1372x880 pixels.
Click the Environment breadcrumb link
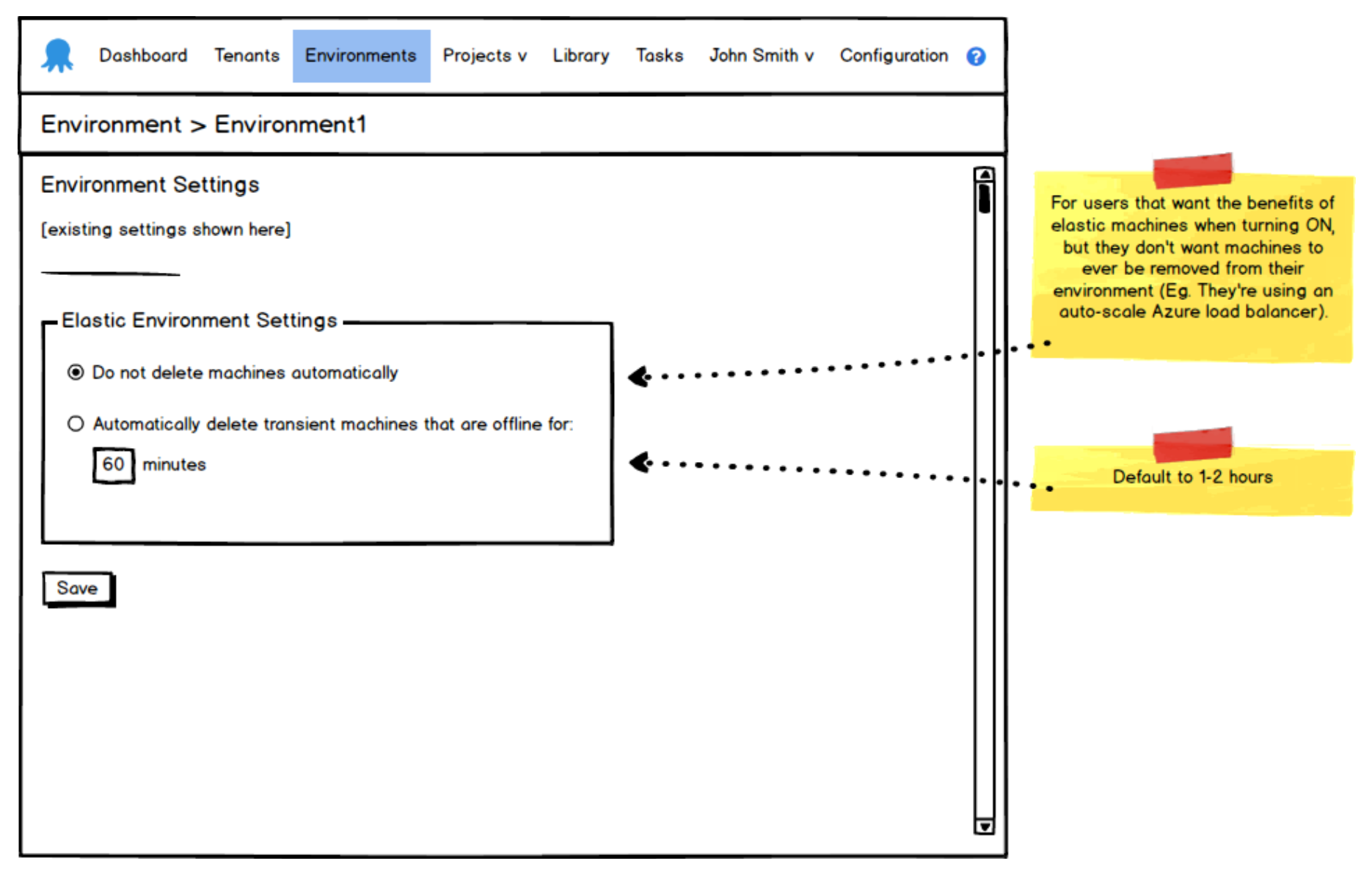coord(112,125)
